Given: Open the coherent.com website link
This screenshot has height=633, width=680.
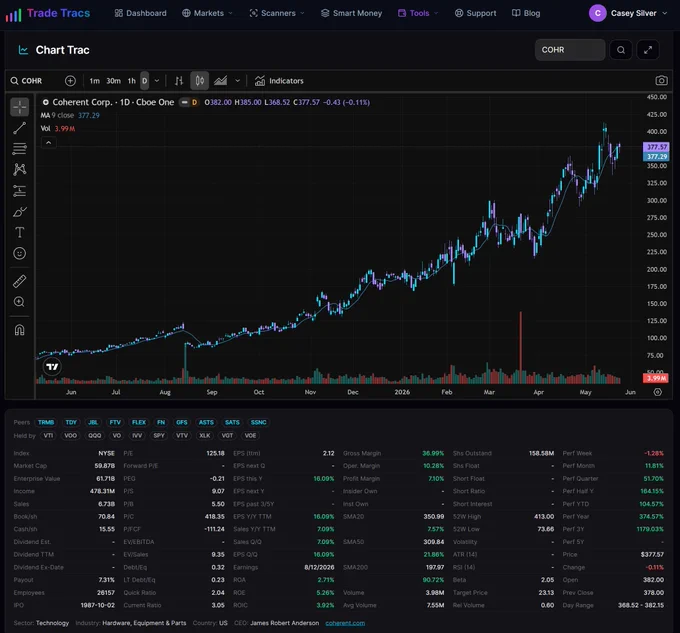Looking at the screenshot, I should point(345,623).
